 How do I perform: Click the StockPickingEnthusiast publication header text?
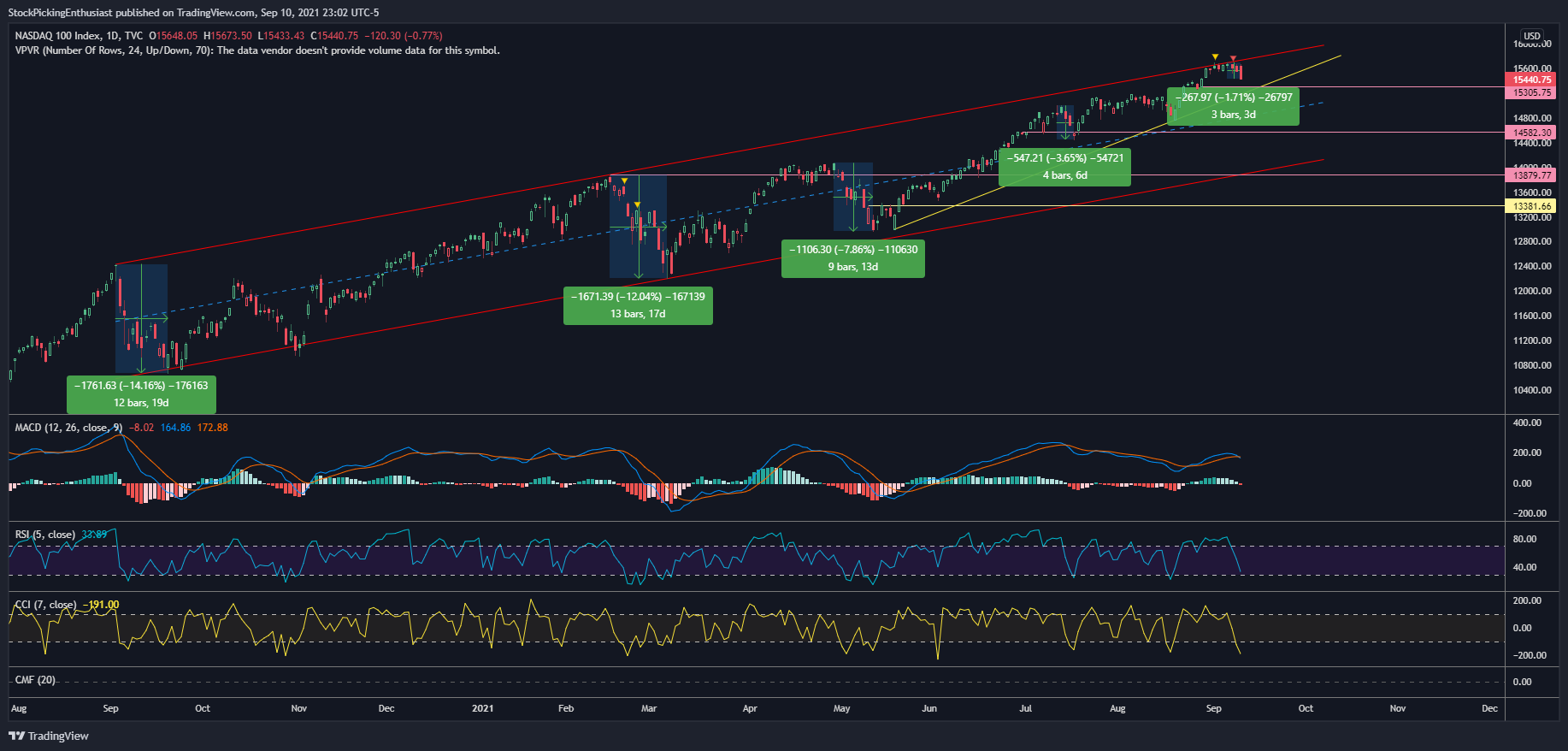[x=193, y=13]
